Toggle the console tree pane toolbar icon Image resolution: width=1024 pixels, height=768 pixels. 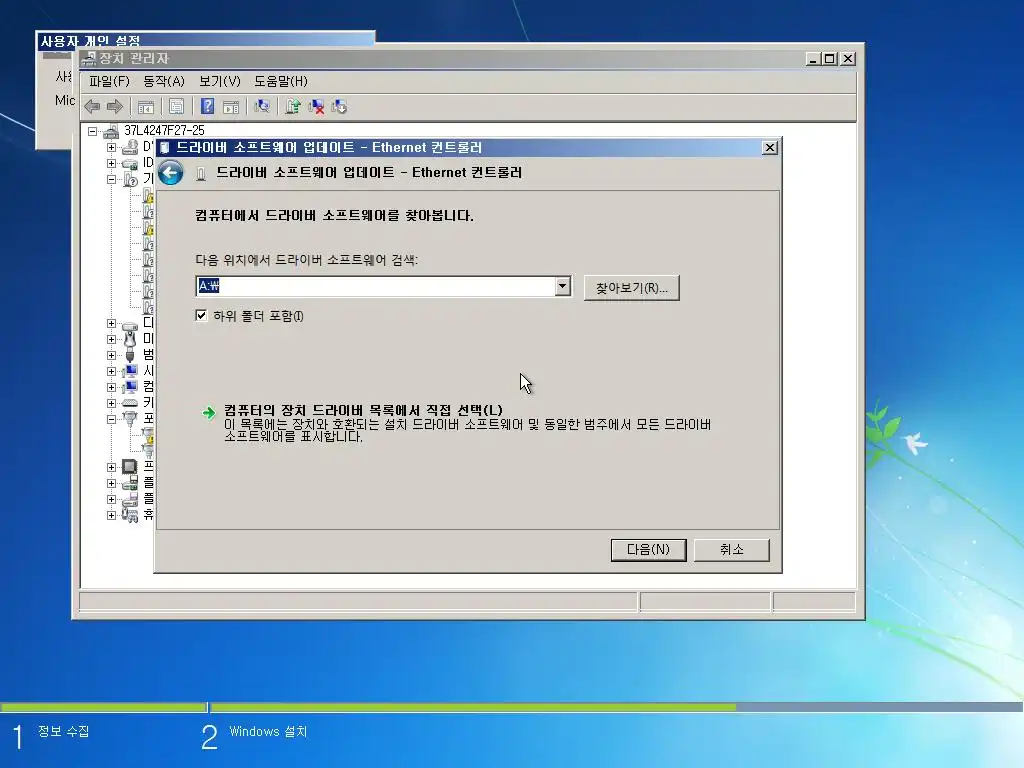tap(146, 106)
